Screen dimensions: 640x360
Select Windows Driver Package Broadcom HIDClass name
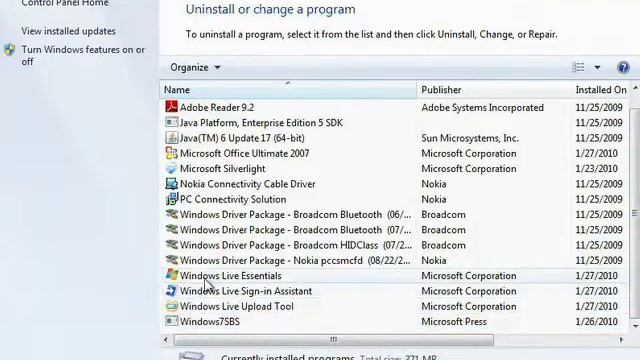pos(296,245)
